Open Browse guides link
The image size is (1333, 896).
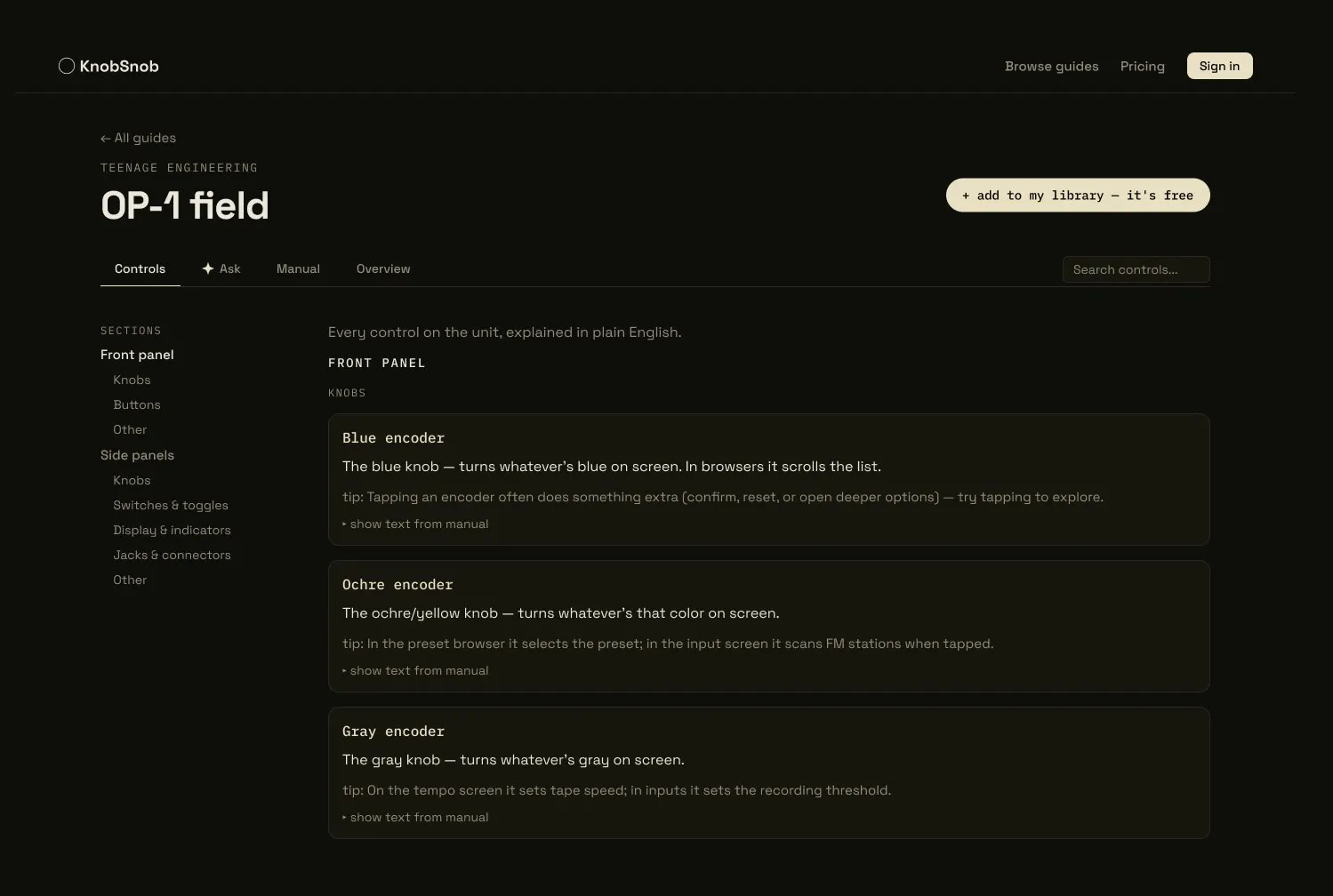click(1052, 67)
